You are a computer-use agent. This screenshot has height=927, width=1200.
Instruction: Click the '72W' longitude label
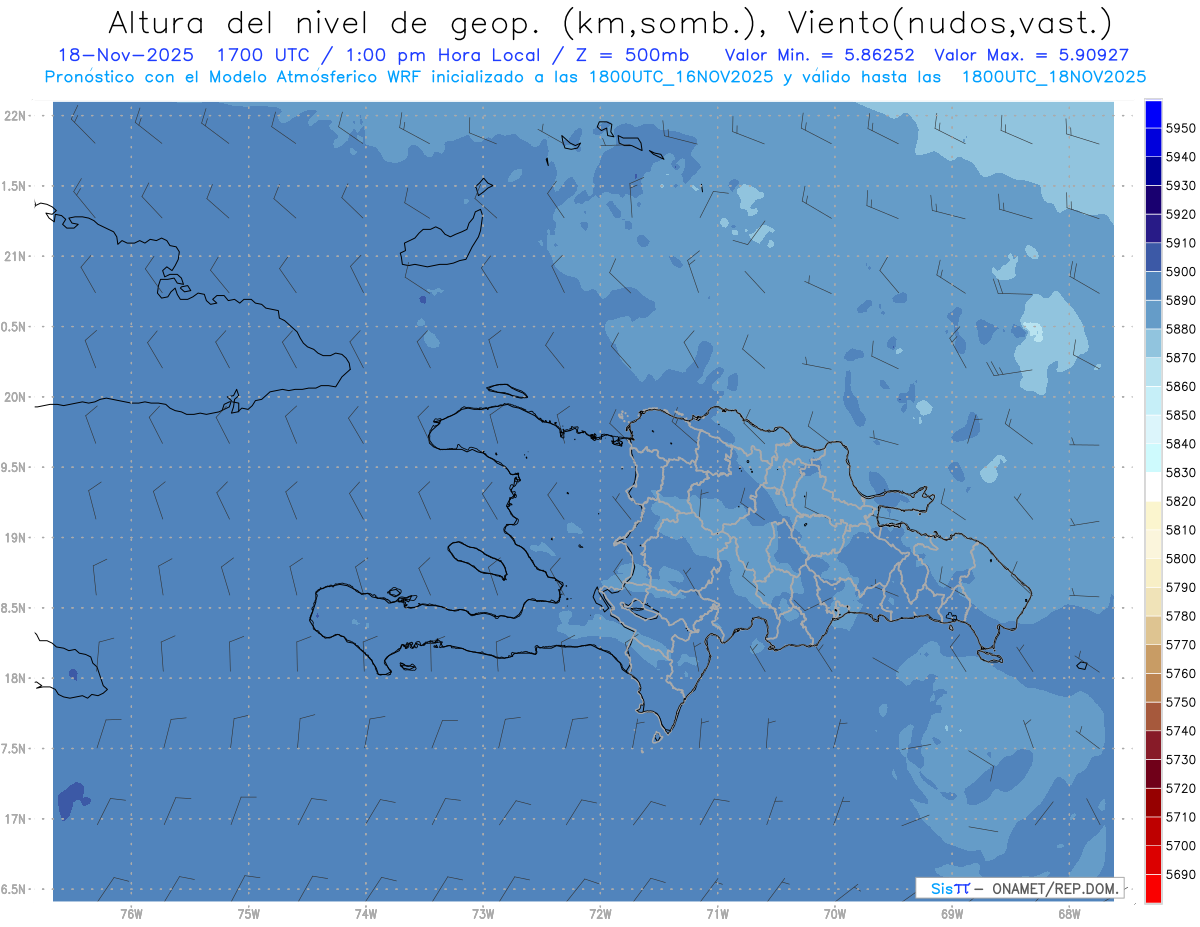[600, 913]
